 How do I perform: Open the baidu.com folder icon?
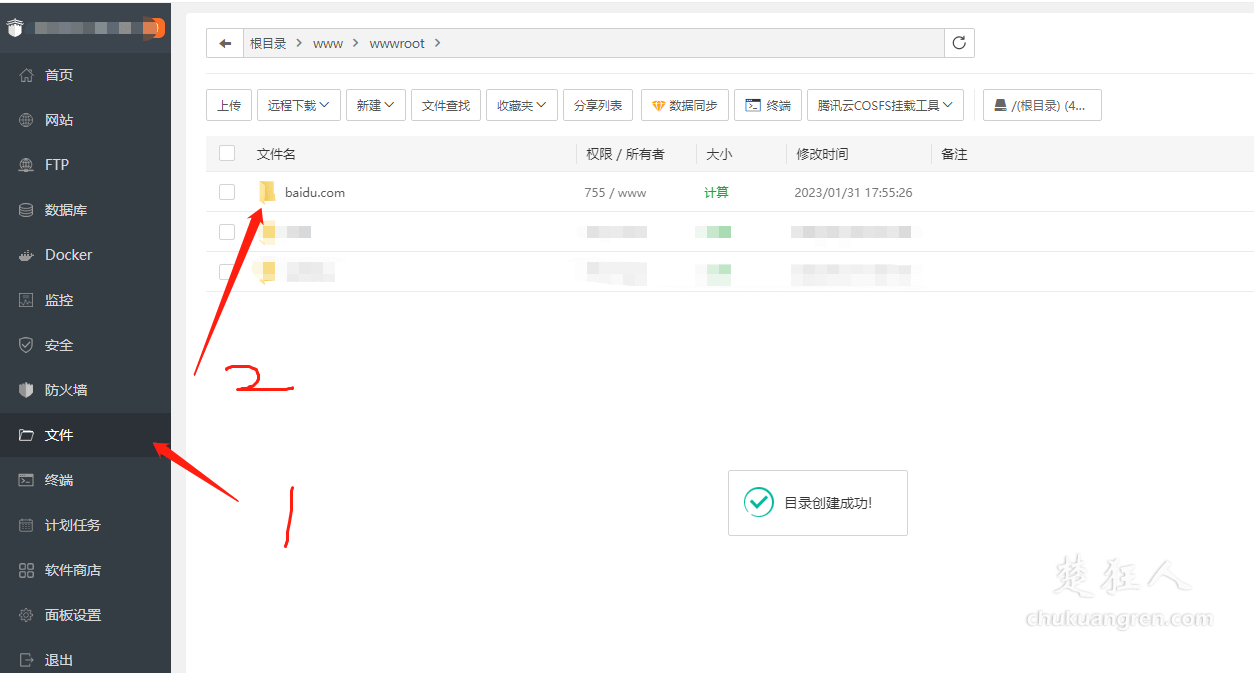coord(267,192)
